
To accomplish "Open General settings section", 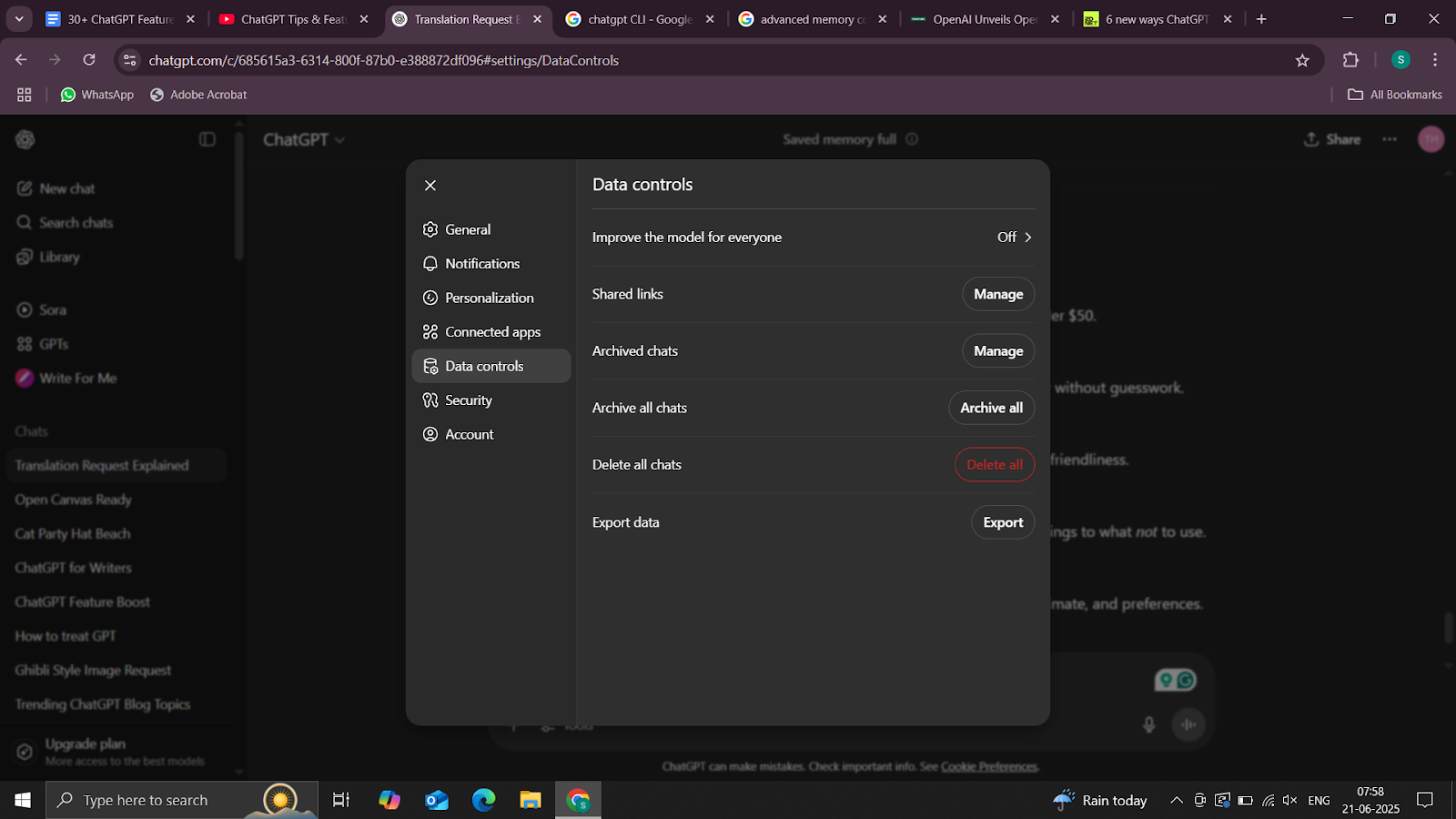I will tap(490, 229).
